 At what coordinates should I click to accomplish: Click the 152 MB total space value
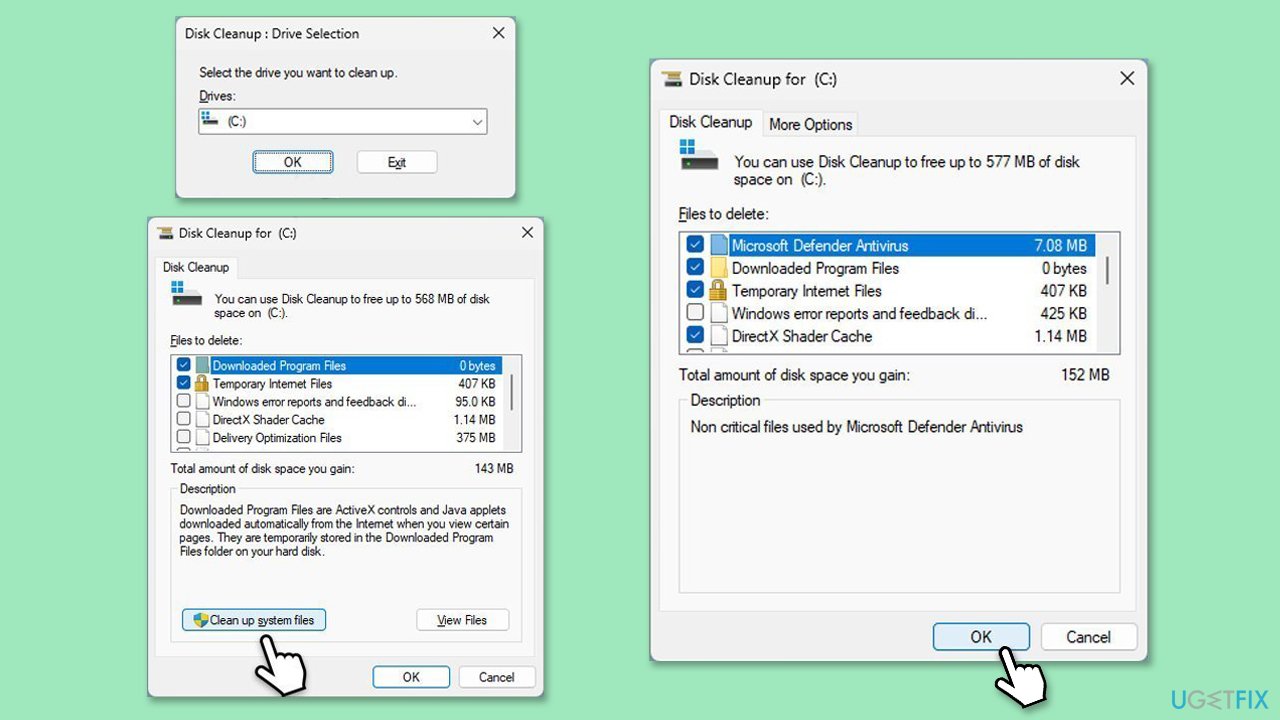coord(1085,375)
